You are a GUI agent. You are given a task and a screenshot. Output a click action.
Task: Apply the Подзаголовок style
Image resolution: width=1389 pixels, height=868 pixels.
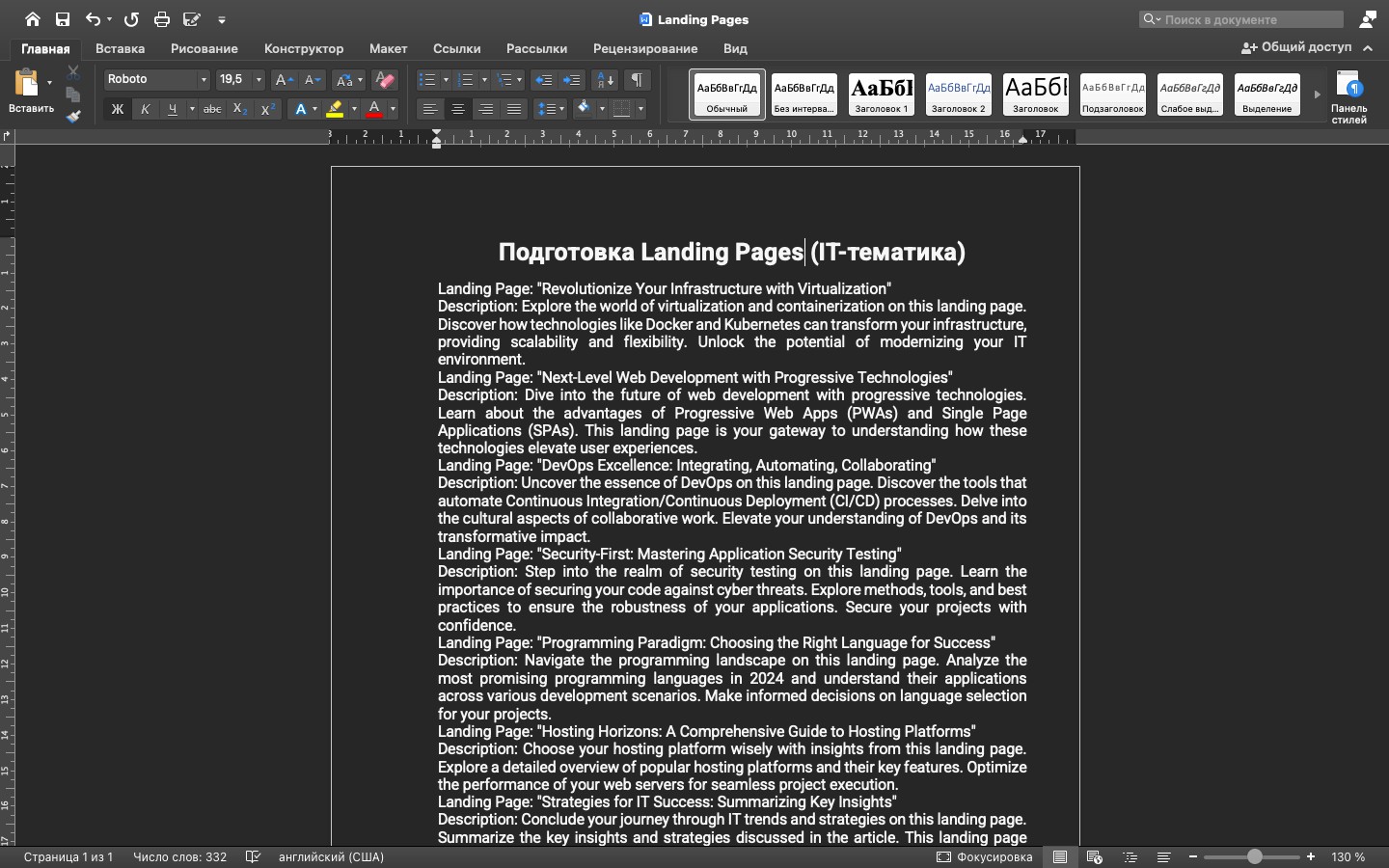click(1113, 95)
